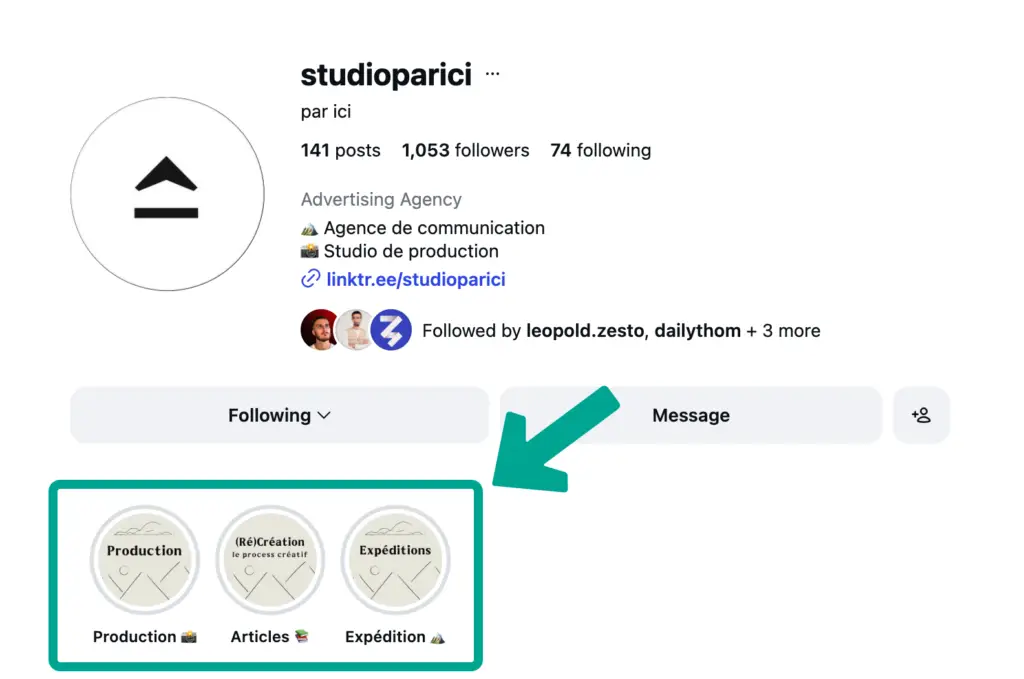Screen dimensions: 1024x679
Task: Send a message via Message button
Action: tap(691, 415)
